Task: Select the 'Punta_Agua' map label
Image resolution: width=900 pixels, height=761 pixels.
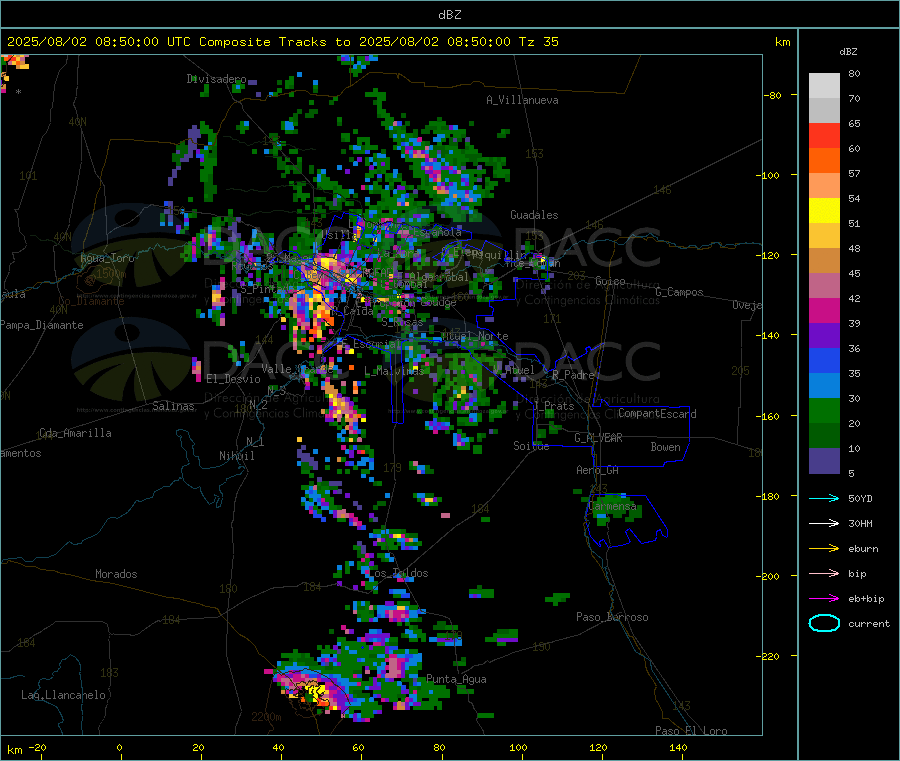Action: click(456, 680)
